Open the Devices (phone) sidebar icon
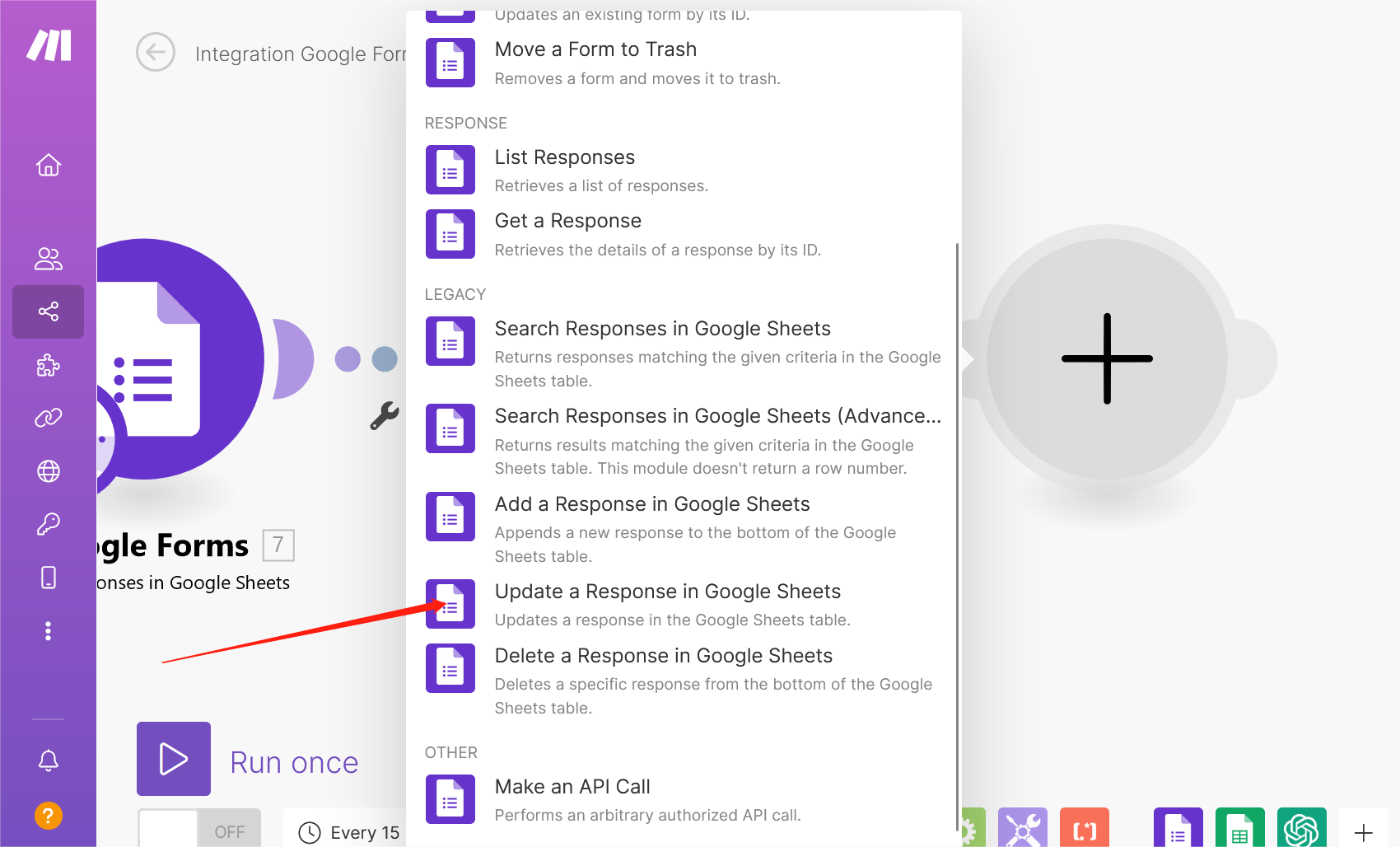 (x=49, y=578)
